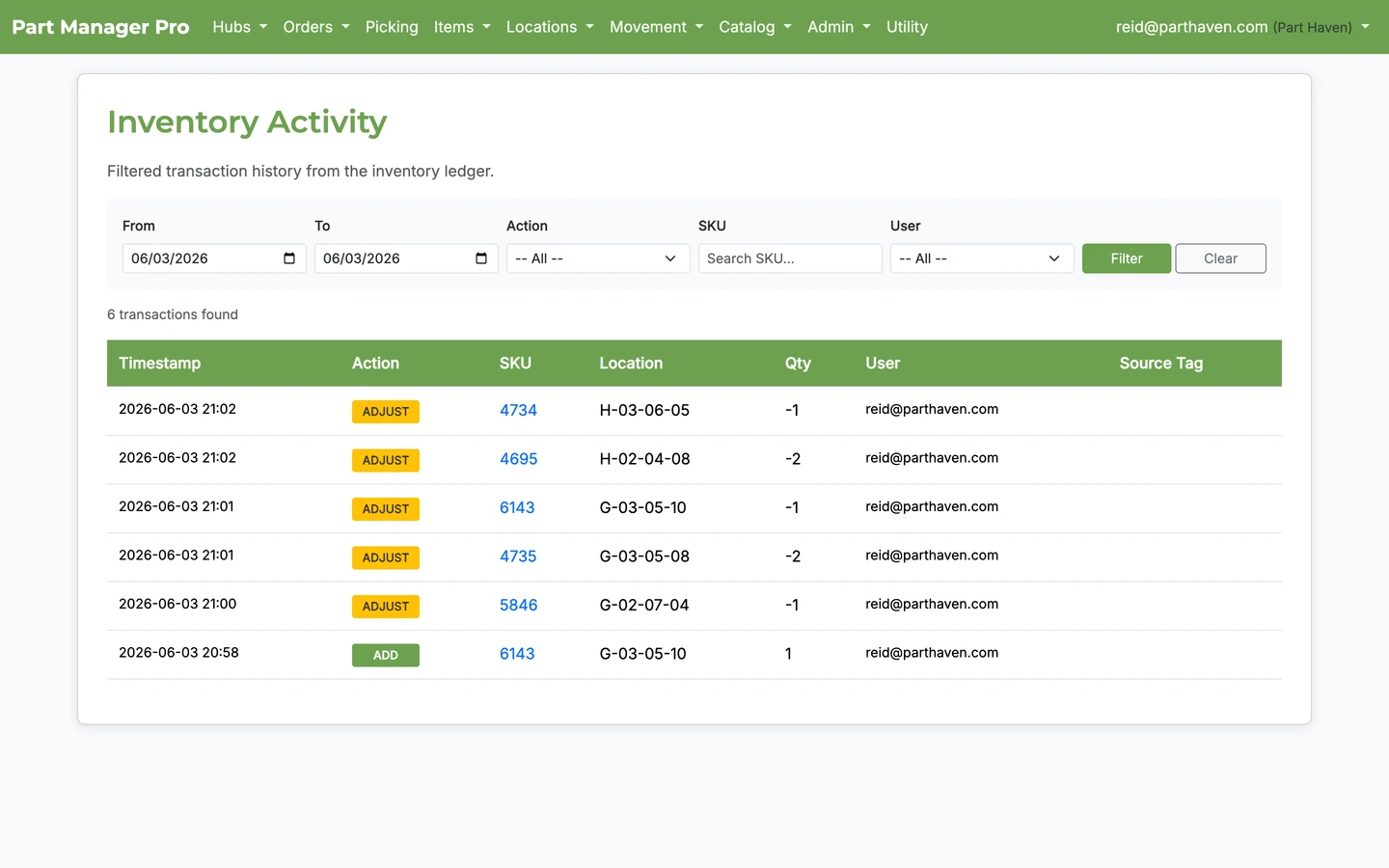The image size is (1389, 868).
Task: Click the '6 transactions found' text
Action: point(173,314)
